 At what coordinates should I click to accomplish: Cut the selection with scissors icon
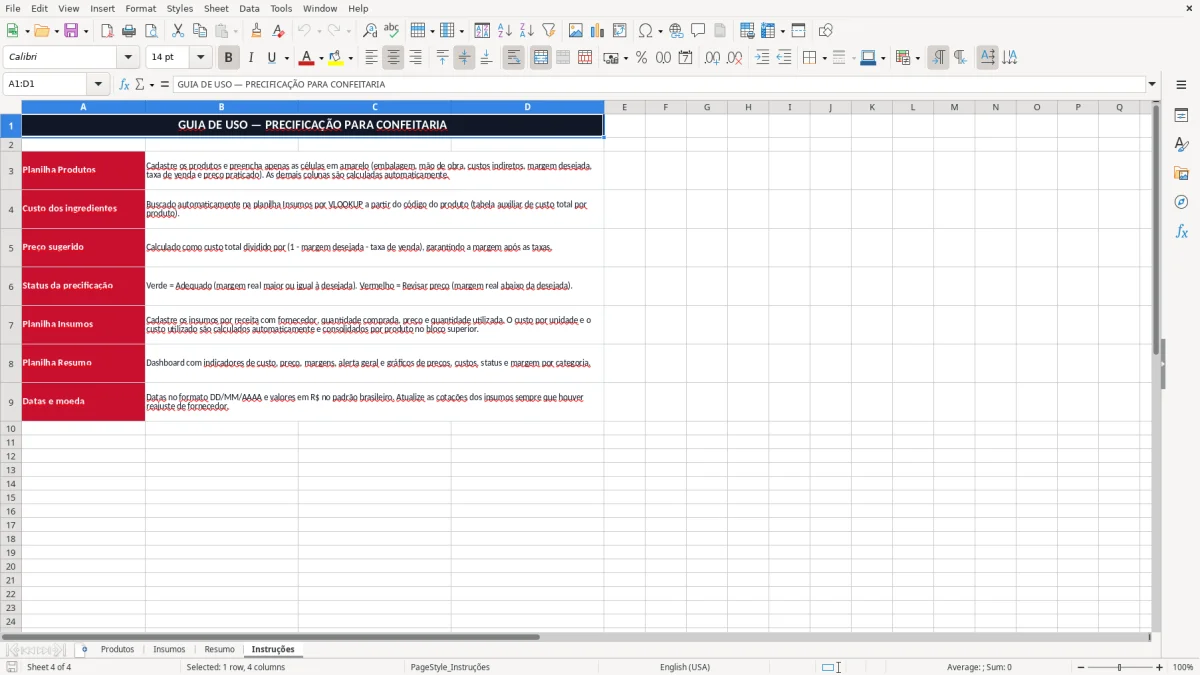click(x=177, y=31)
